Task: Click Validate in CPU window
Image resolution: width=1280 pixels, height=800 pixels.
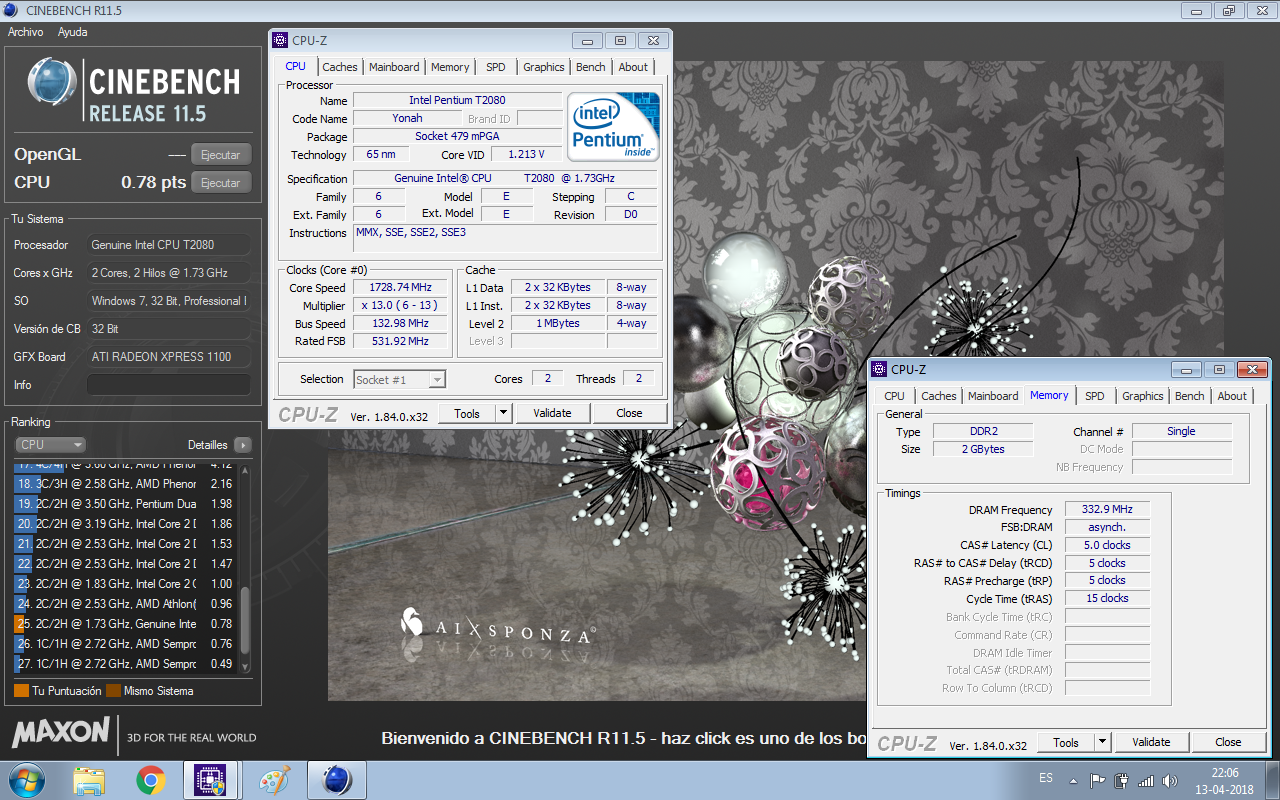Action: 552,413
